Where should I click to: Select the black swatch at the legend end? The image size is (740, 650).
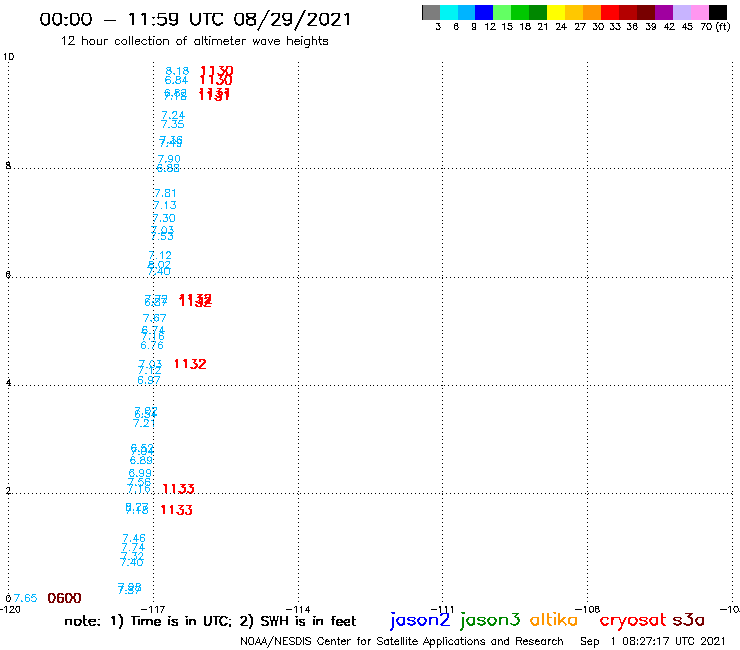point(718,12)
